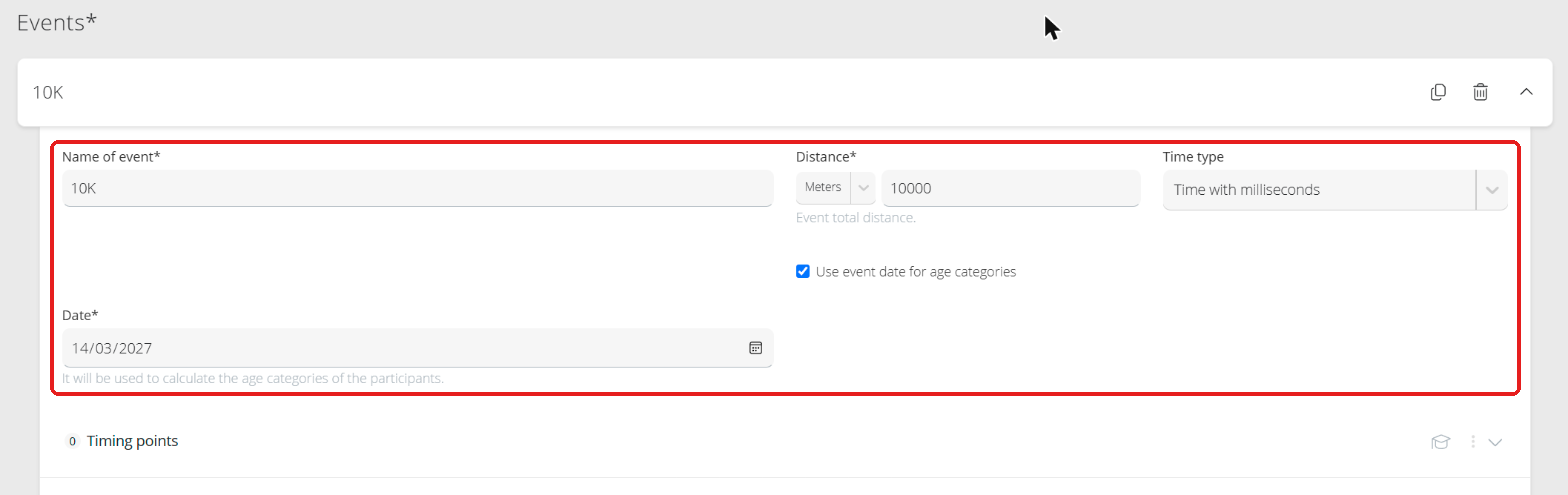Open Timing points more options menu
Image resolution: width=1568 pixels, height=495 pixels.
click(1472, 442)
